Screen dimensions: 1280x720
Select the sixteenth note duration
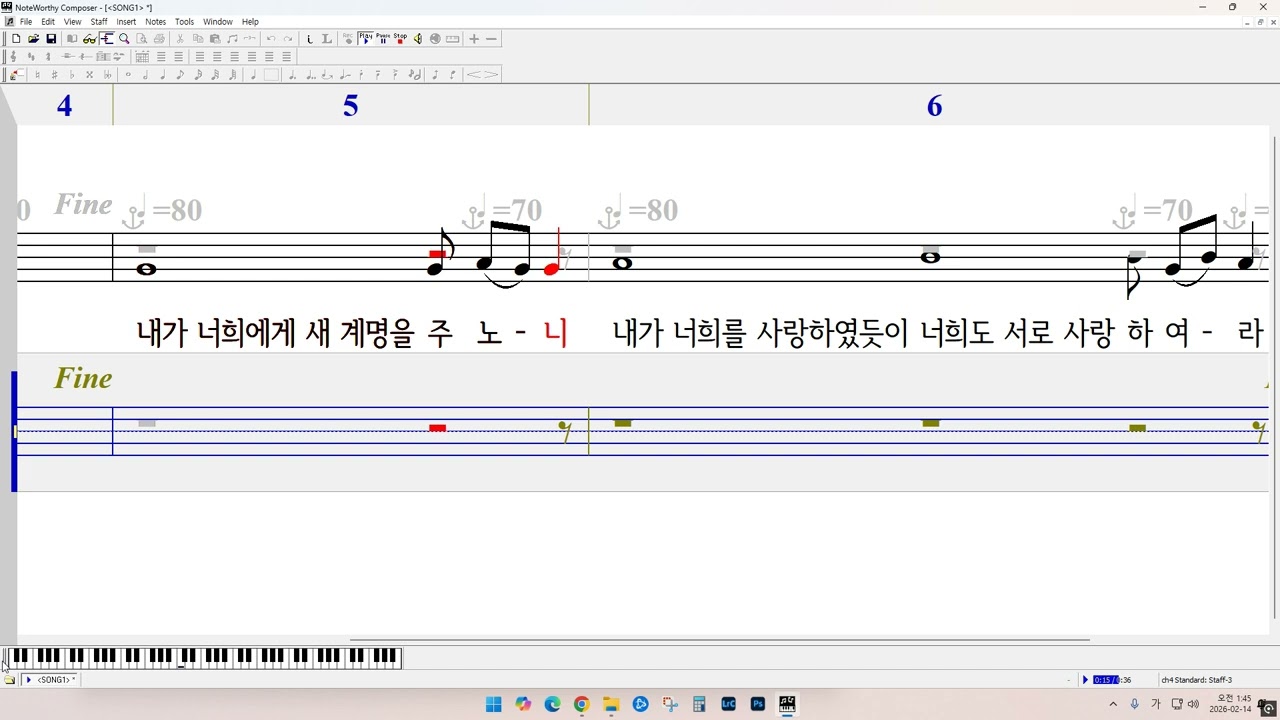tap(198, 74)
